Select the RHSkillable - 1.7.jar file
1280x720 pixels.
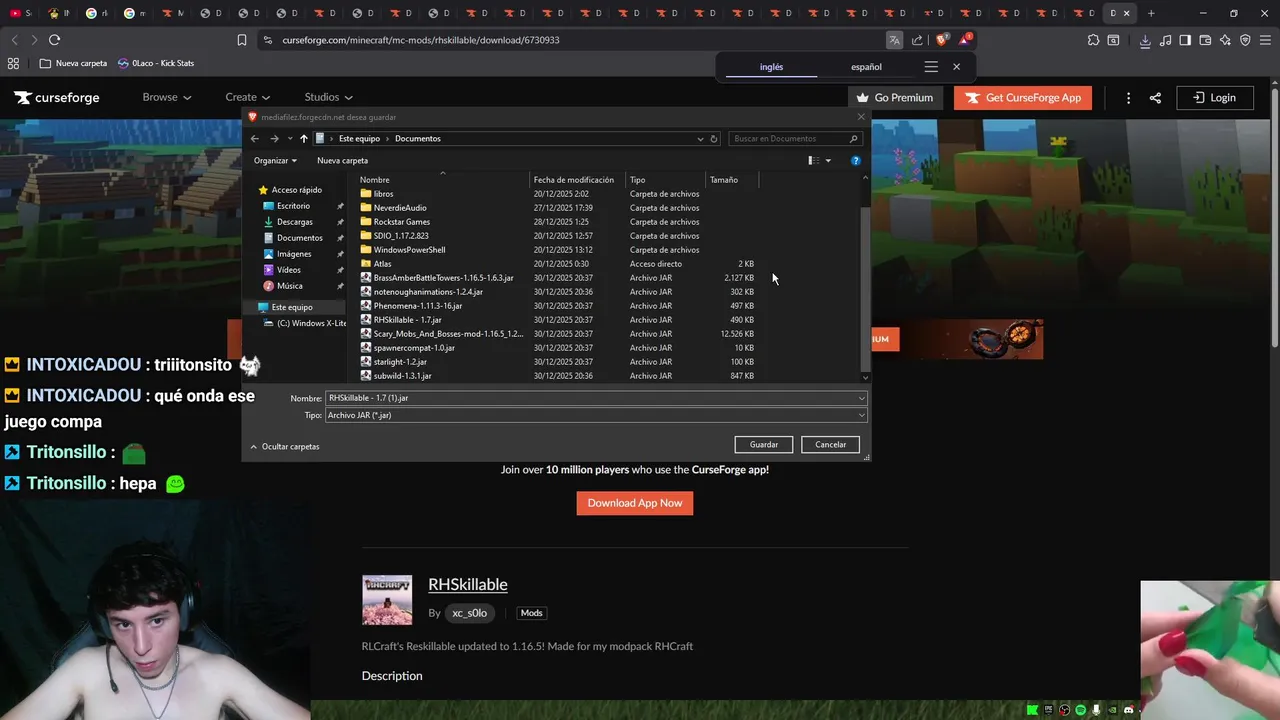point(407,320)
